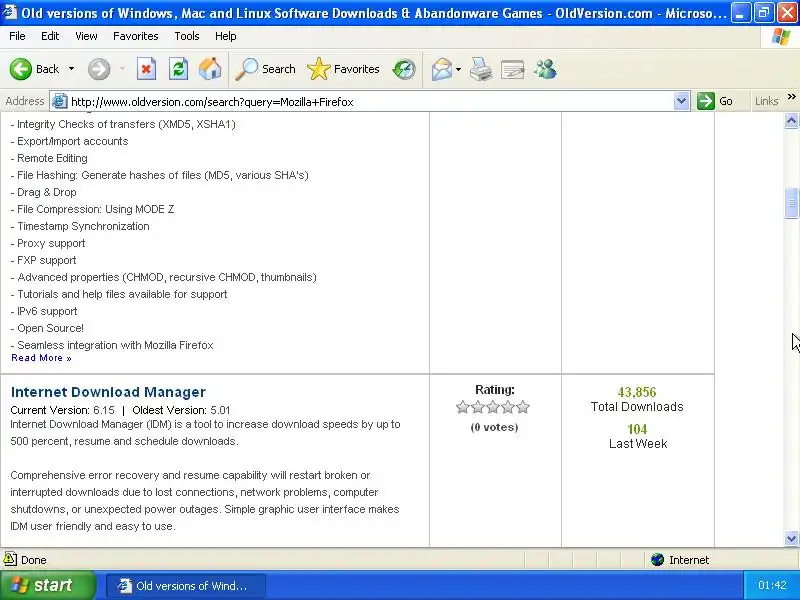This screenshot has width=800, height=600.
Task: Click the 104 Last Week count
Action: click(x=637, y=429)
